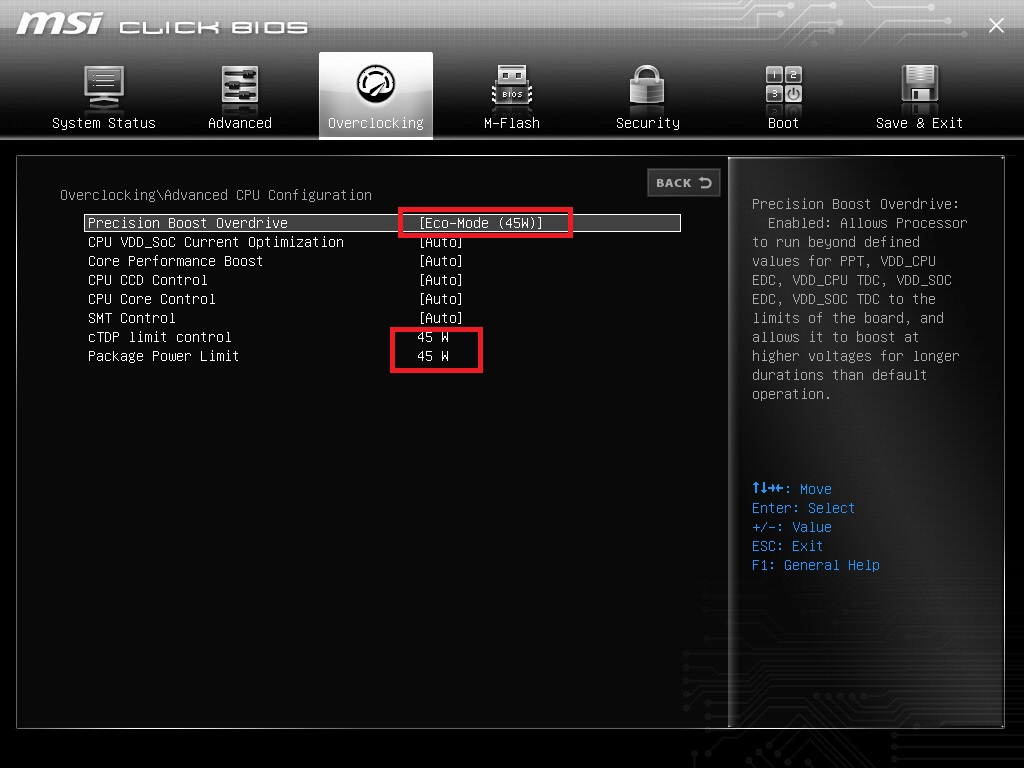Select the CPU Core Control label
The width and height of the screenshot is (1024, 768).
[152, 299]
